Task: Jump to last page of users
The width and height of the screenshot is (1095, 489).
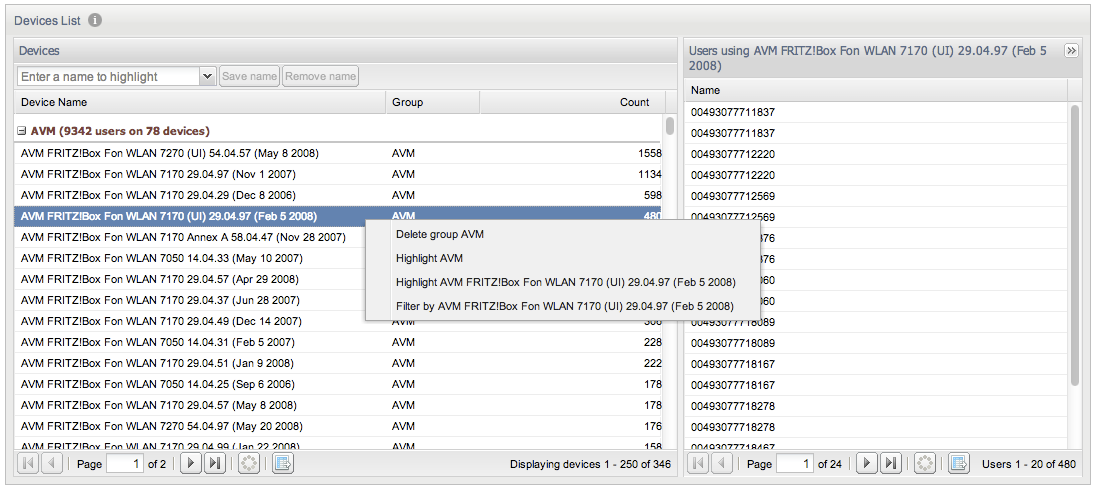Action: pyautogui.click(x=890, y=464)
